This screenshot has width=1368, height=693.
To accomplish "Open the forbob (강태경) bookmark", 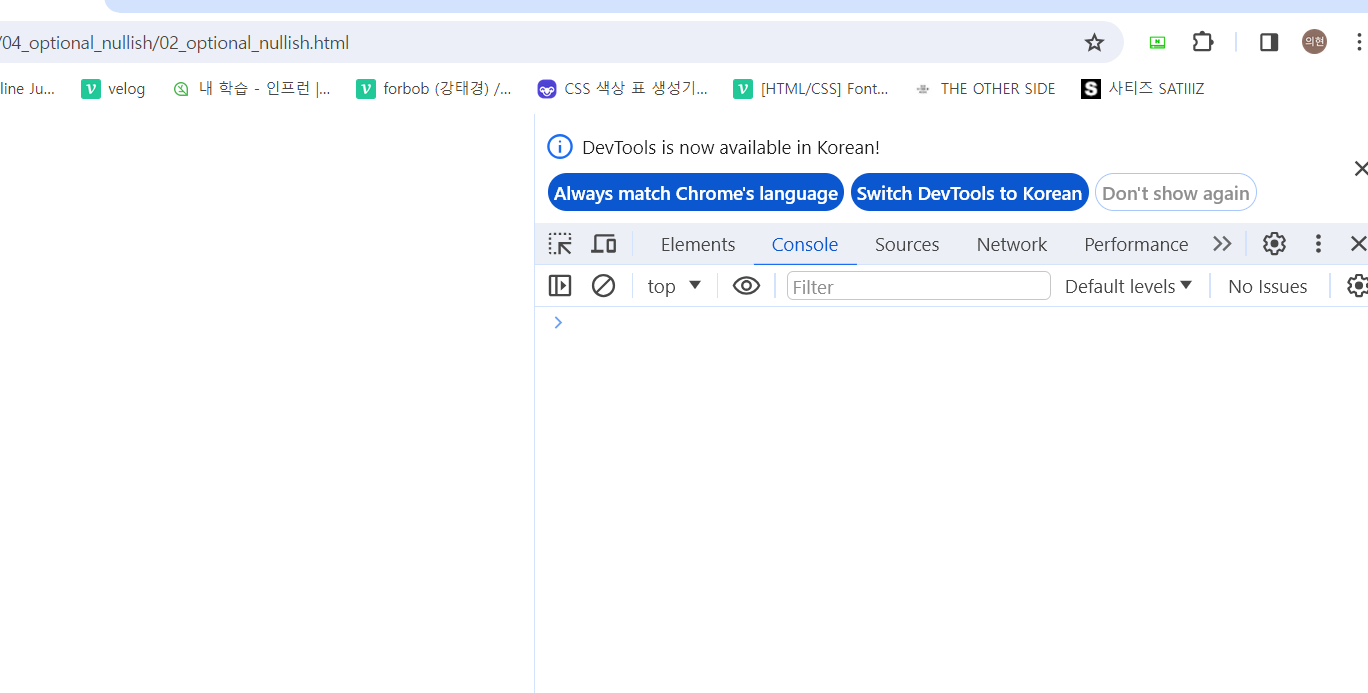I will tap(434, 89).
